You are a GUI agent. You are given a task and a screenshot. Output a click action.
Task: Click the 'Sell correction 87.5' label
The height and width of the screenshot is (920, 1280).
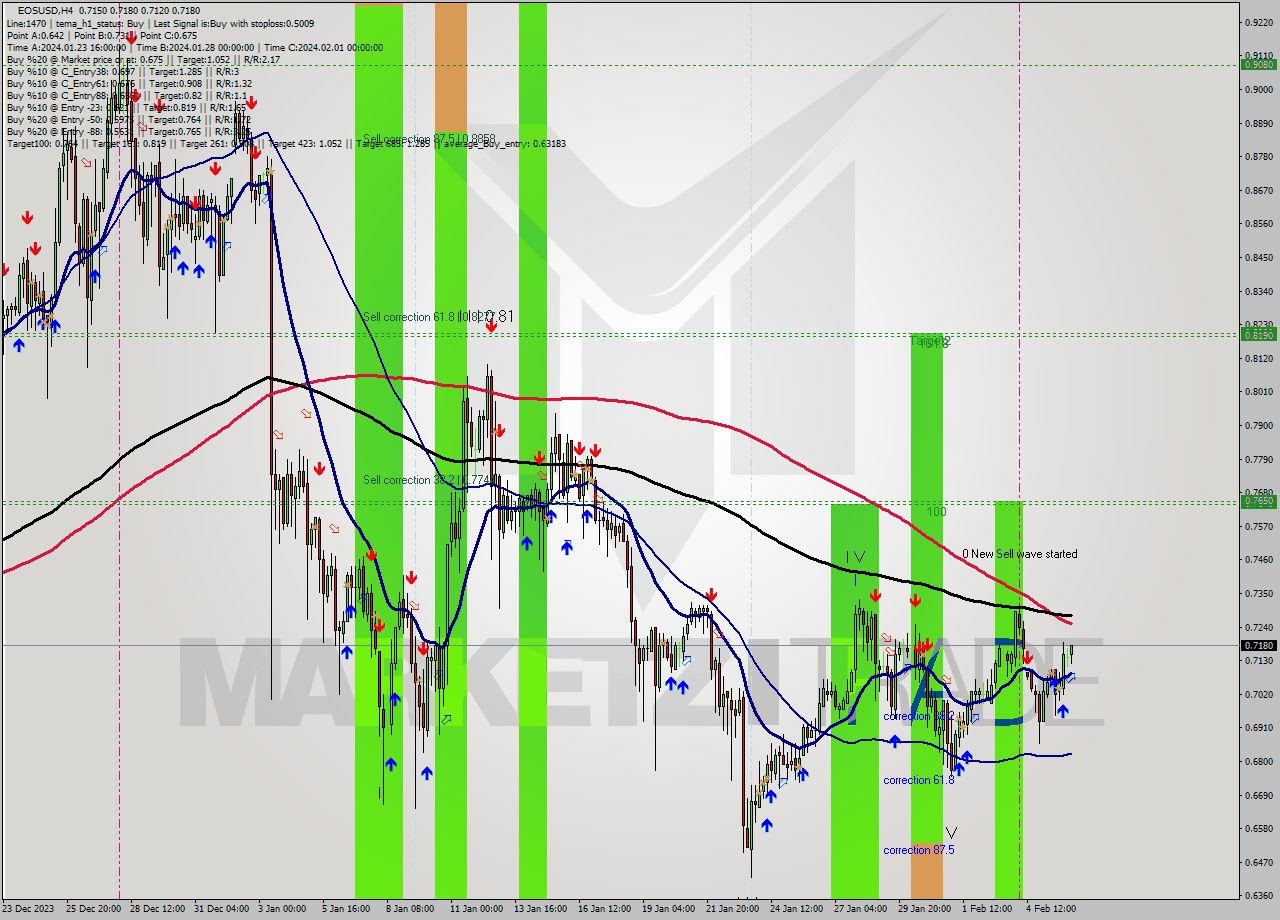tap(428, 139)
